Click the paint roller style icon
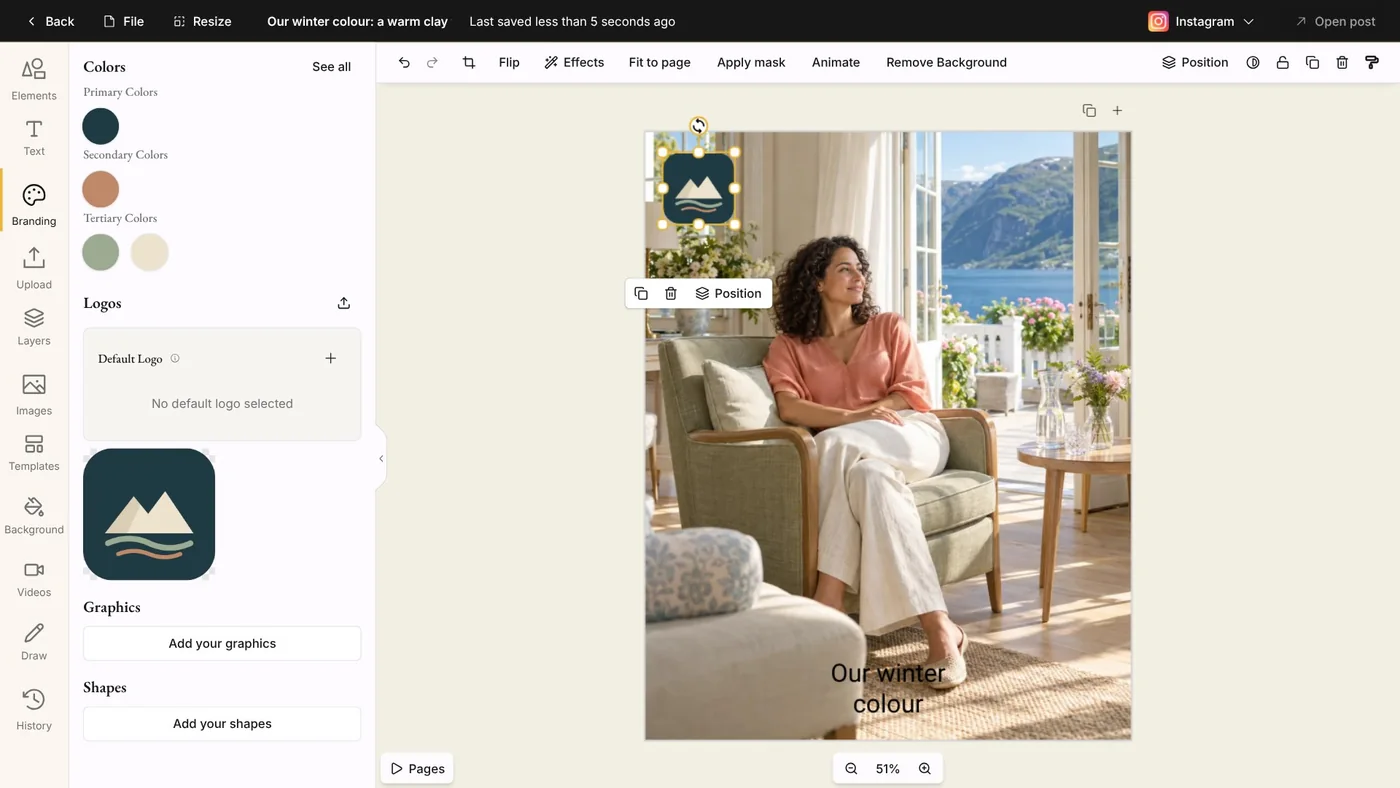Image resolution: width=1400 pixels, height=788 pixels. (1372, 62)
